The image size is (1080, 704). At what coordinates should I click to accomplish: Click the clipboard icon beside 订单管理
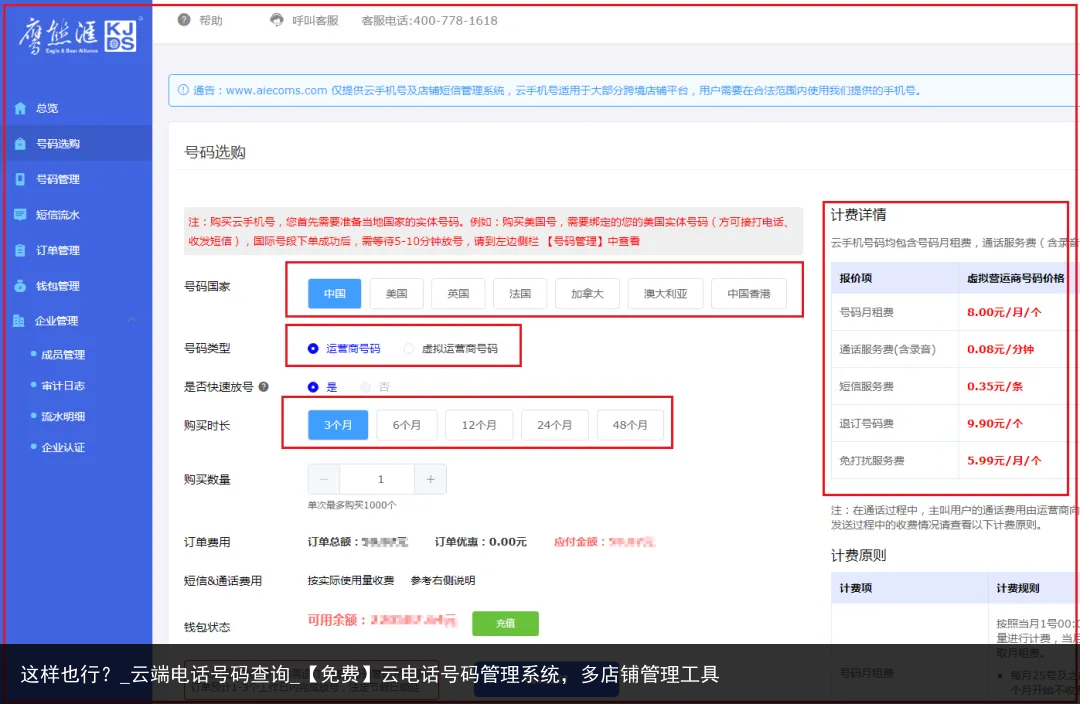[20, 250]
